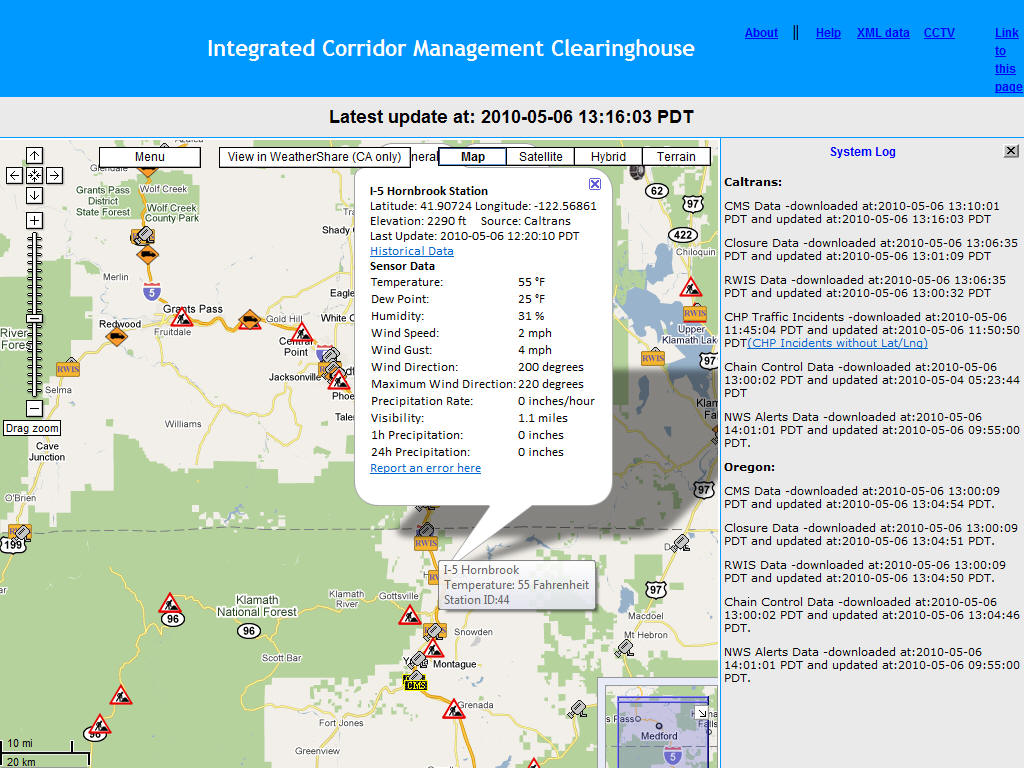Click 'Report an error here' link
This screenshot has height=768, width=1024.
pyautogui.click(x=425, y=468)
